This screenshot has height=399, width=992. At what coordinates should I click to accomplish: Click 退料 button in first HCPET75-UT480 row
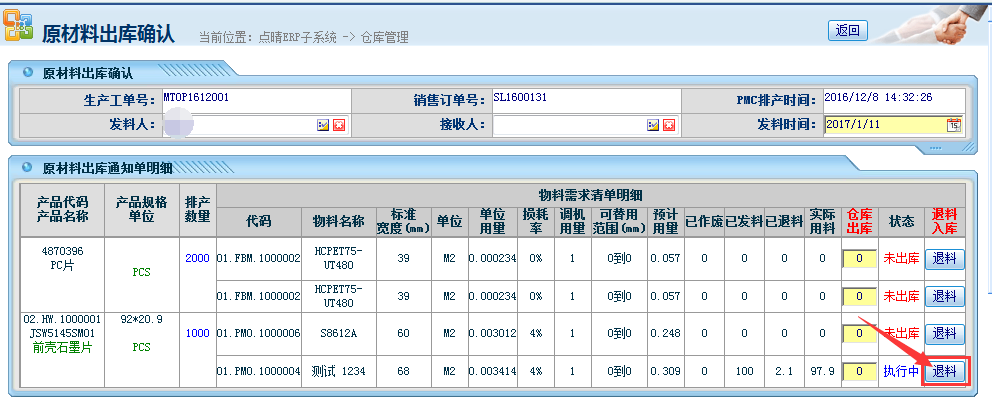945,259
